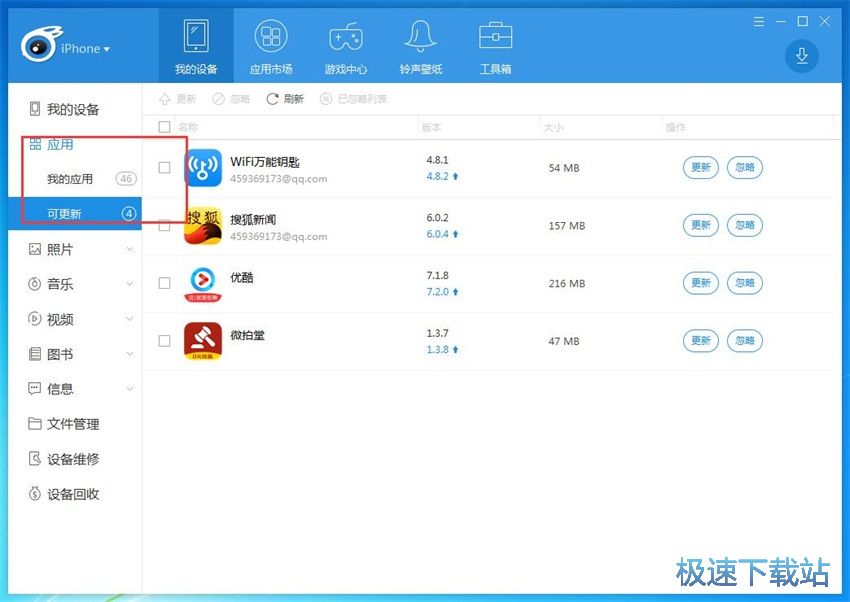Image resolution: width=850 pixels, height=602 pixels.
Task: Expand the 图书 section chevron
Action: pos(130,354)
